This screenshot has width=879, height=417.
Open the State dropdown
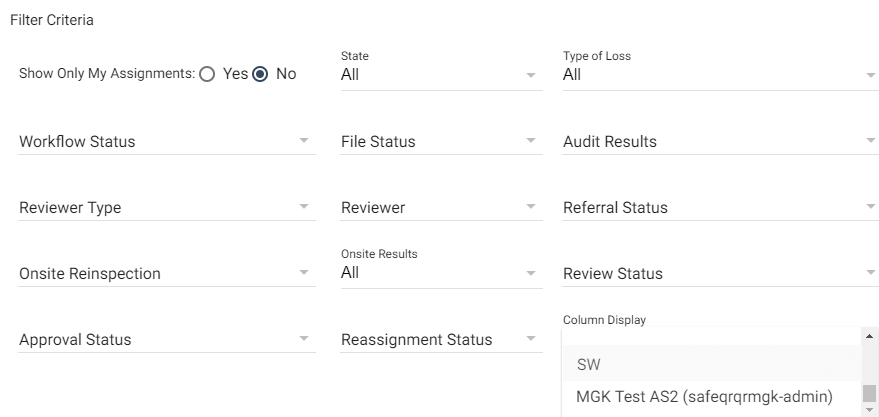pos(440,75)
